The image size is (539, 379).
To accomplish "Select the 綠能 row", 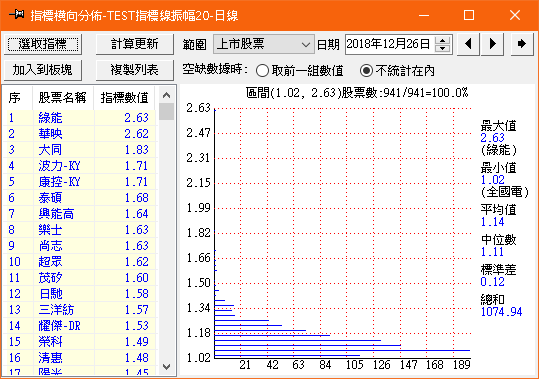I will (79, 118).
